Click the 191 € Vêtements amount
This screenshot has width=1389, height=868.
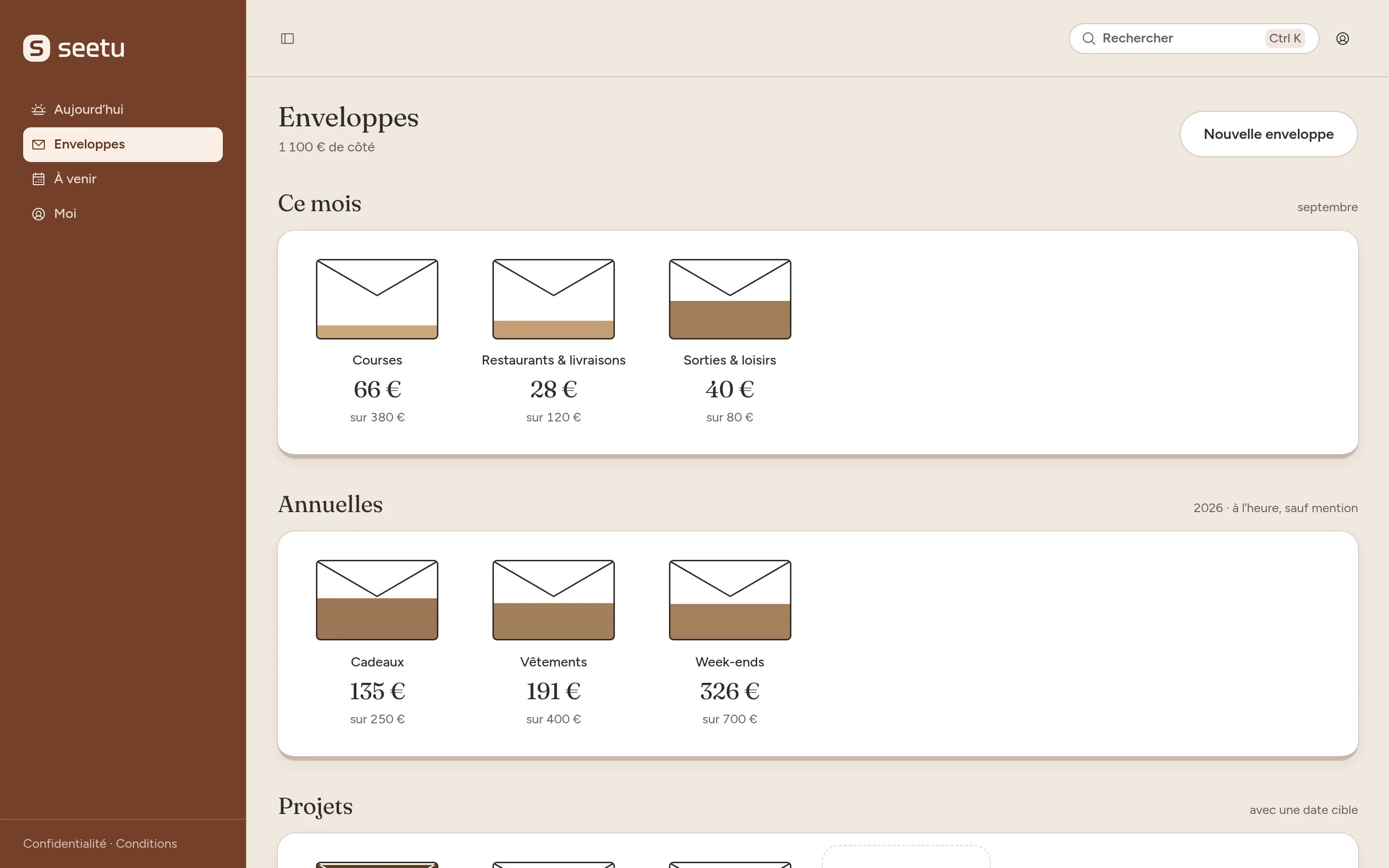553,691
